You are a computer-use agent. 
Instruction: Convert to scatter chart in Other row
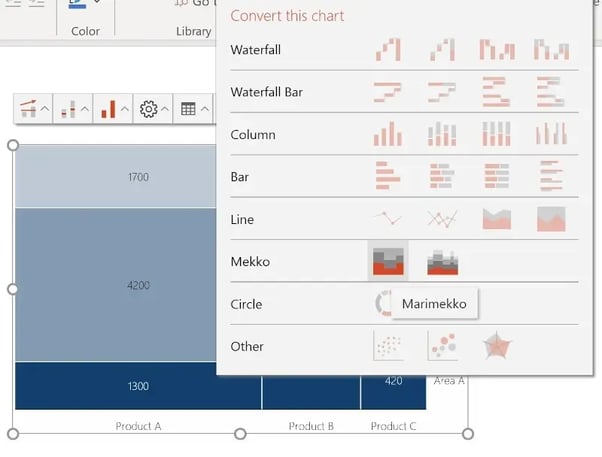388,346
